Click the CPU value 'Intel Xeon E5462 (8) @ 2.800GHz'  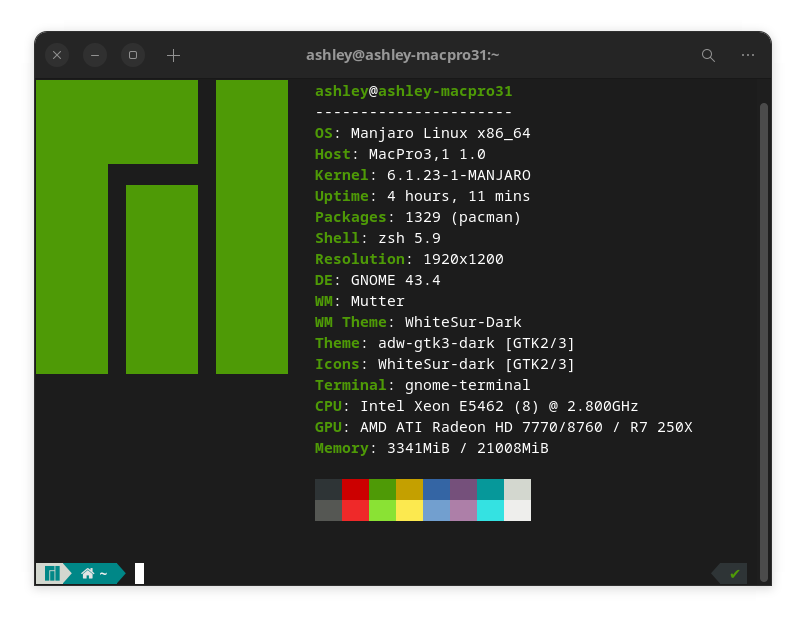499,407
